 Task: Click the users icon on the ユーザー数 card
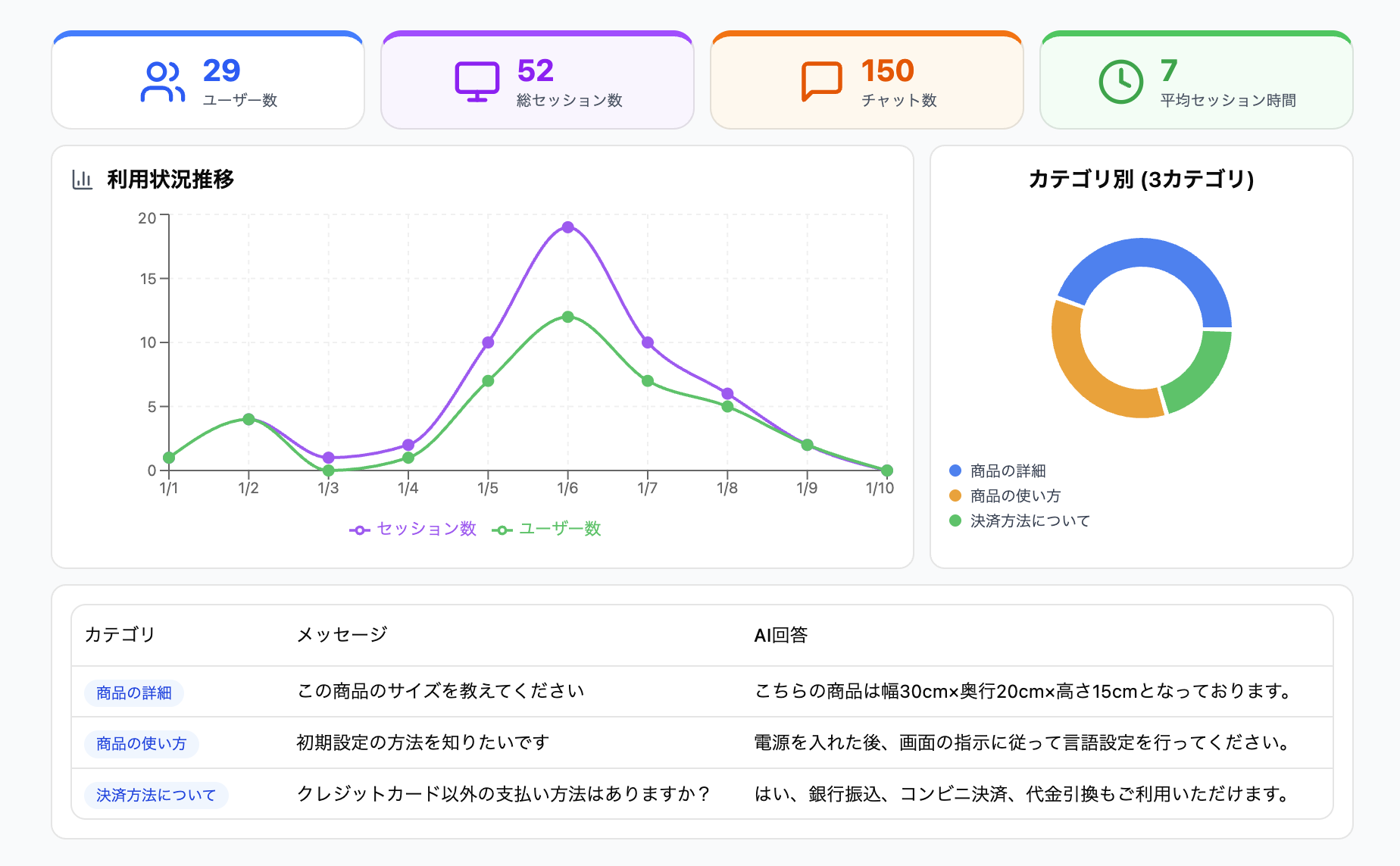(x=161, y=80)
